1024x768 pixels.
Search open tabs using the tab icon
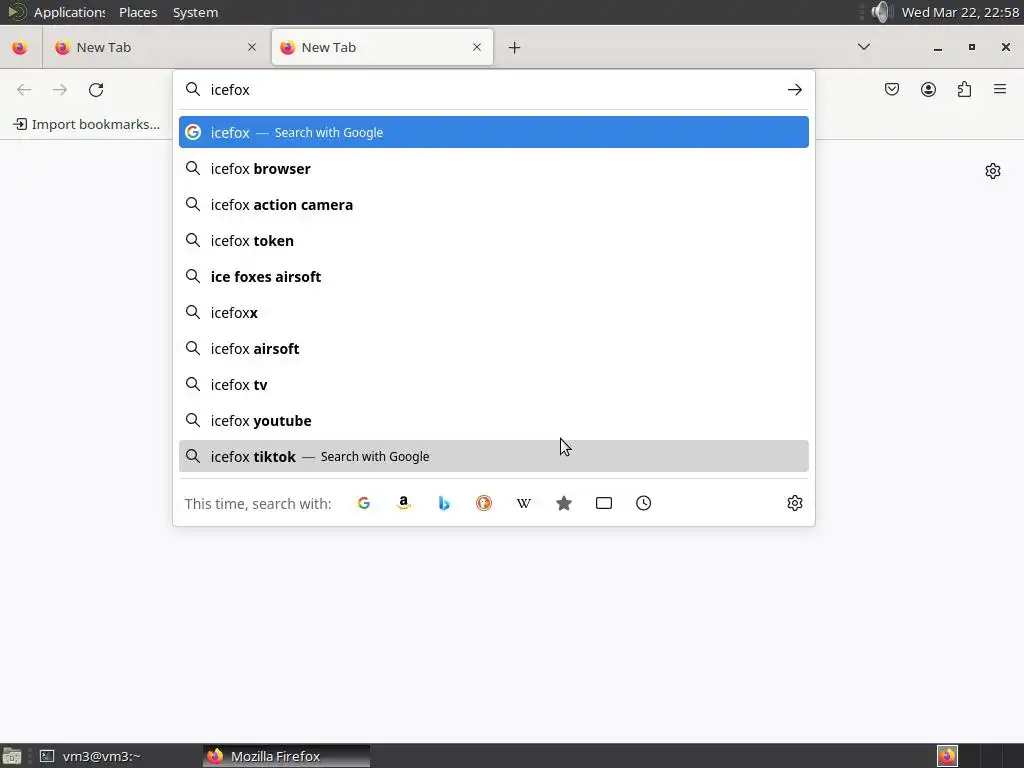(604, 503)
